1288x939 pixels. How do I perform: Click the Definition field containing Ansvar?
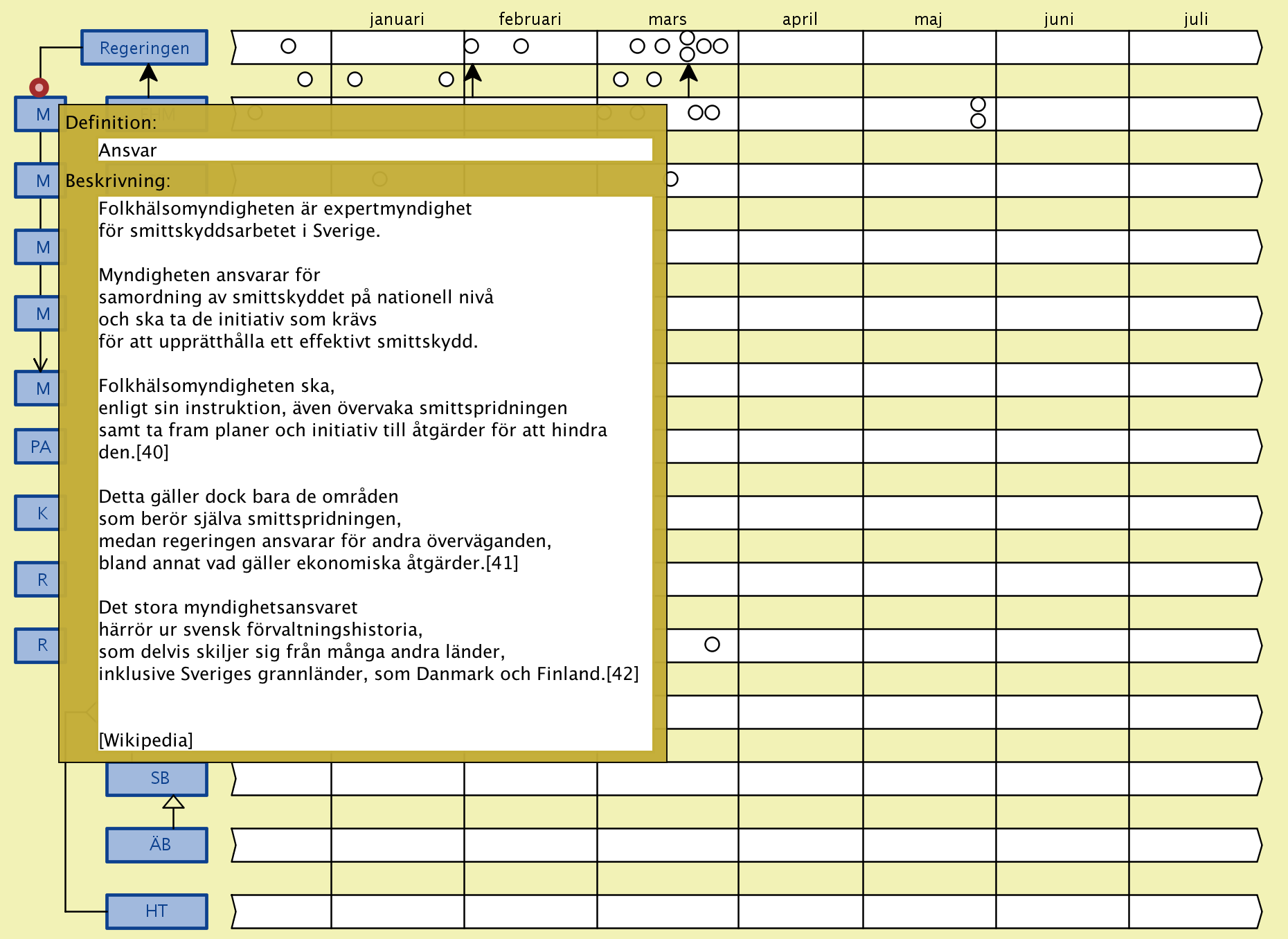point(374,150)
